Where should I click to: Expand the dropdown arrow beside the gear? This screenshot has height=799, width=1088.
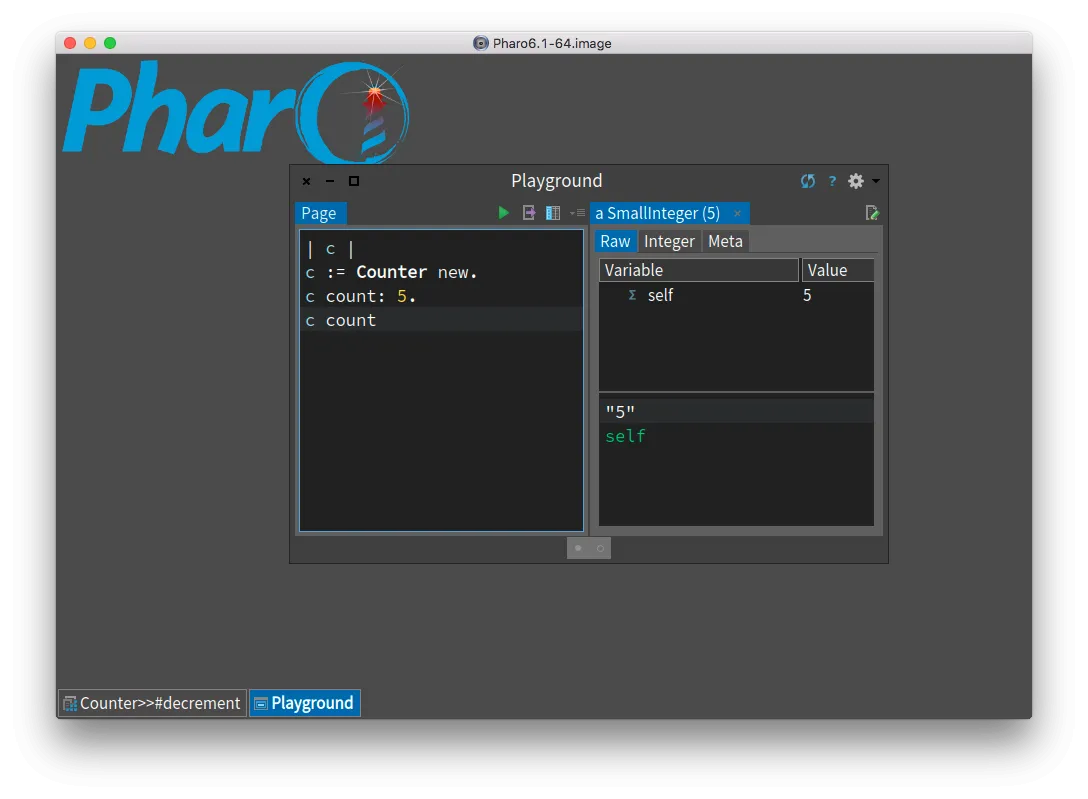point(876,181)
